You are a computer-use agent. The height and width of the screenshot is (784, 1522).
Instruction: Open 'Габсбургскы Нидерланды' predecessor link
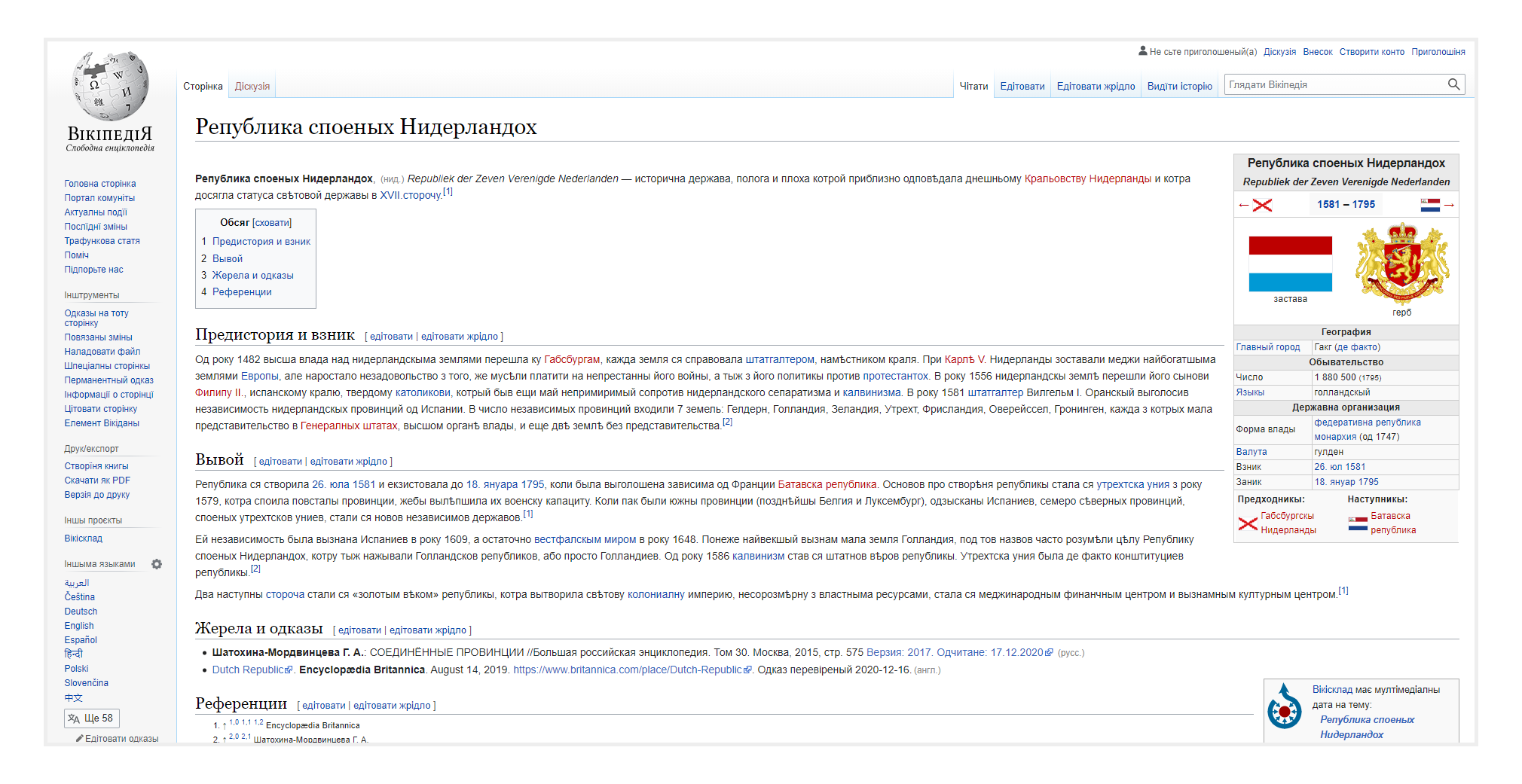click(x=1288, y=523)
